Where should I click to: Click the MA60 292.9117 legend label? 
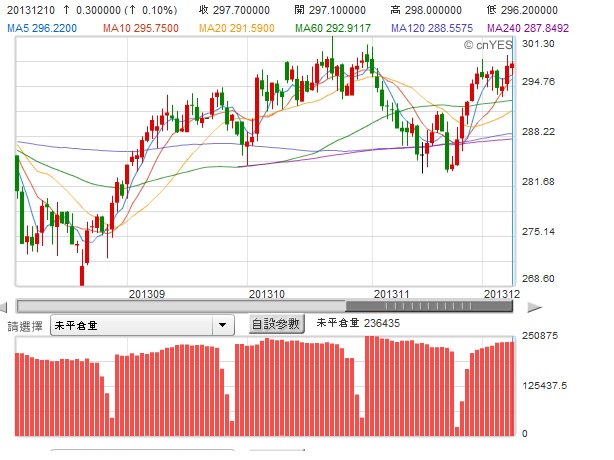coord(333,28)
